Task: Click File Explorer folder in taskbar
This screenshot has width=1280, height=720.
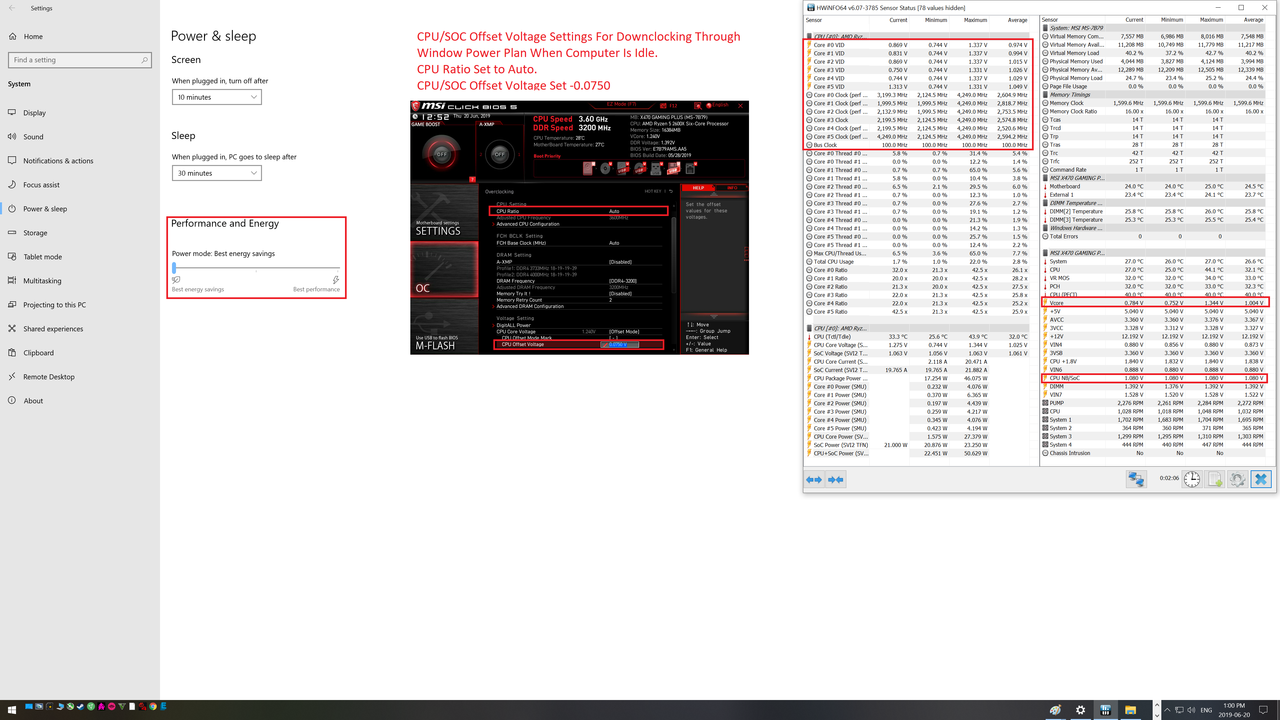Action: [x=1130, y=710]
